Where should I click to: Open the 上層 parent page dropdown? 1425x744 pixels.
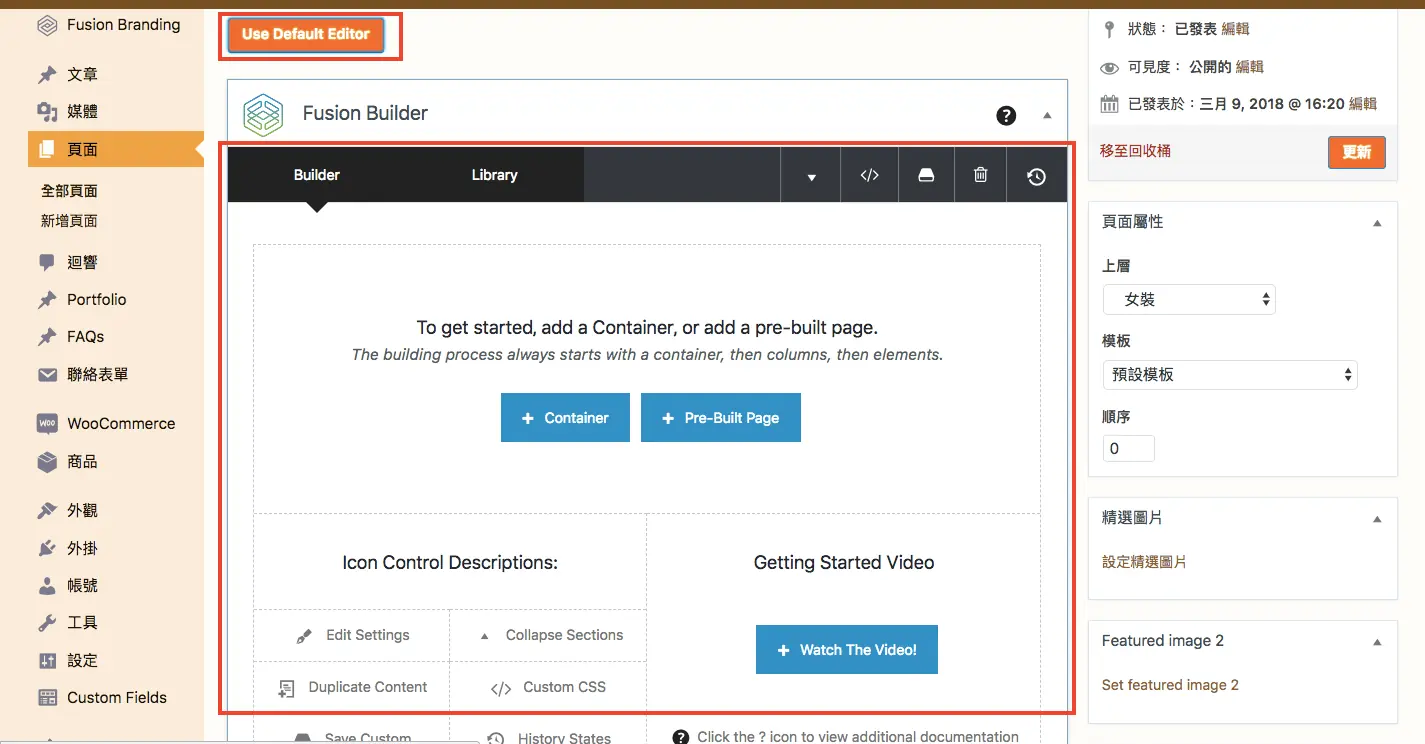tap(1189, 299)
